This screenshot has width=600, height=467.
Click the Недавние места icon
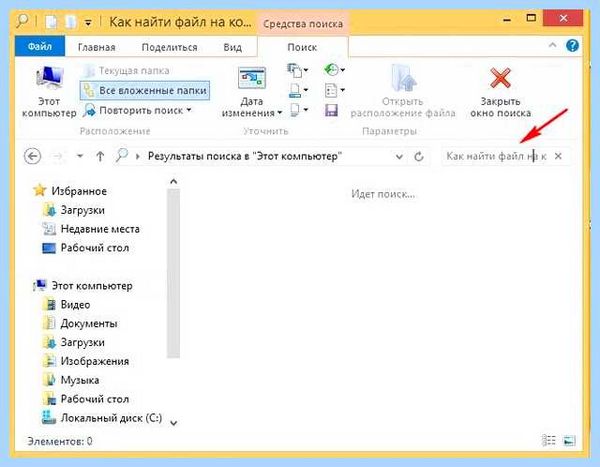pos(49,229)
